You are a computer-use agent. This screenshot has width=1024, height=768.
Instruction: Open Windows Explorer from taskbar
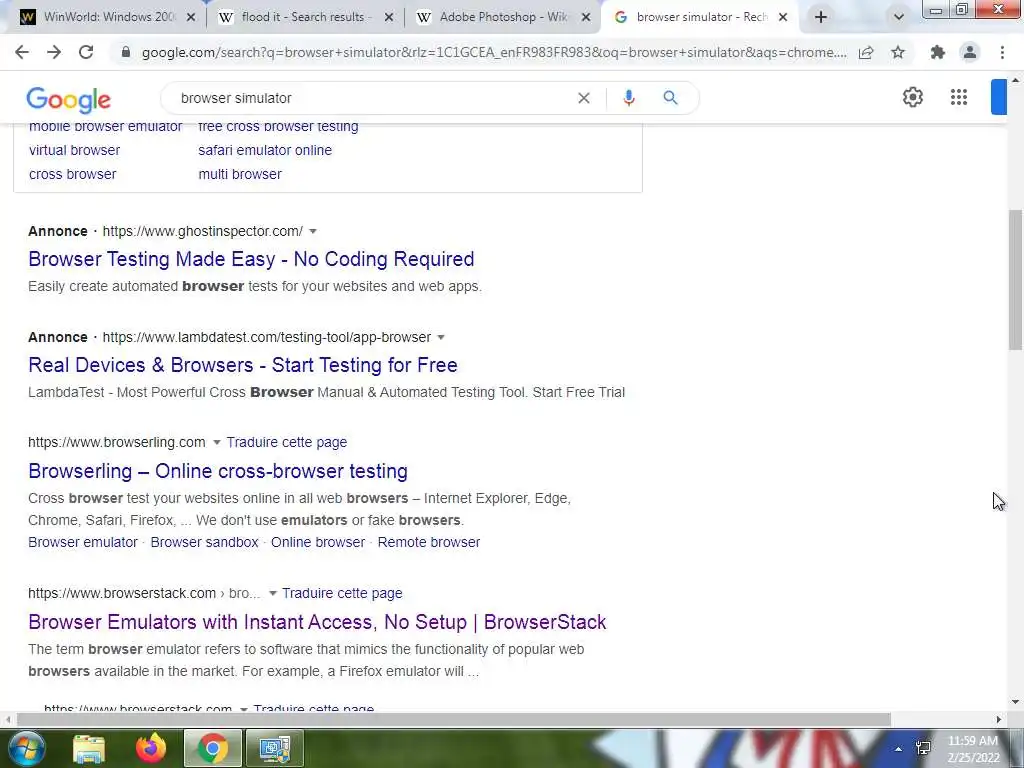(89, 748)
